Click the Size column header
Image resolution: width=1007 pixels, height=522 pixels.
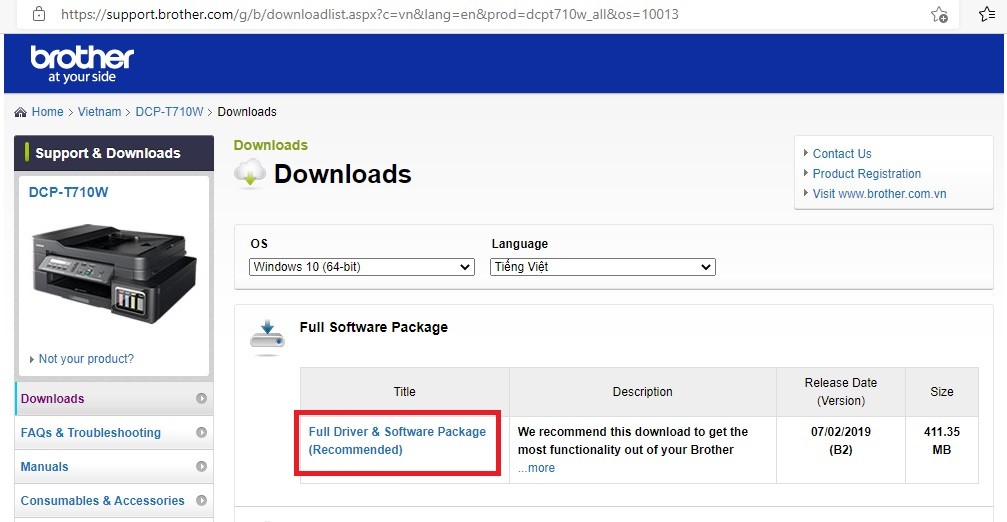(x=941, y=392)
